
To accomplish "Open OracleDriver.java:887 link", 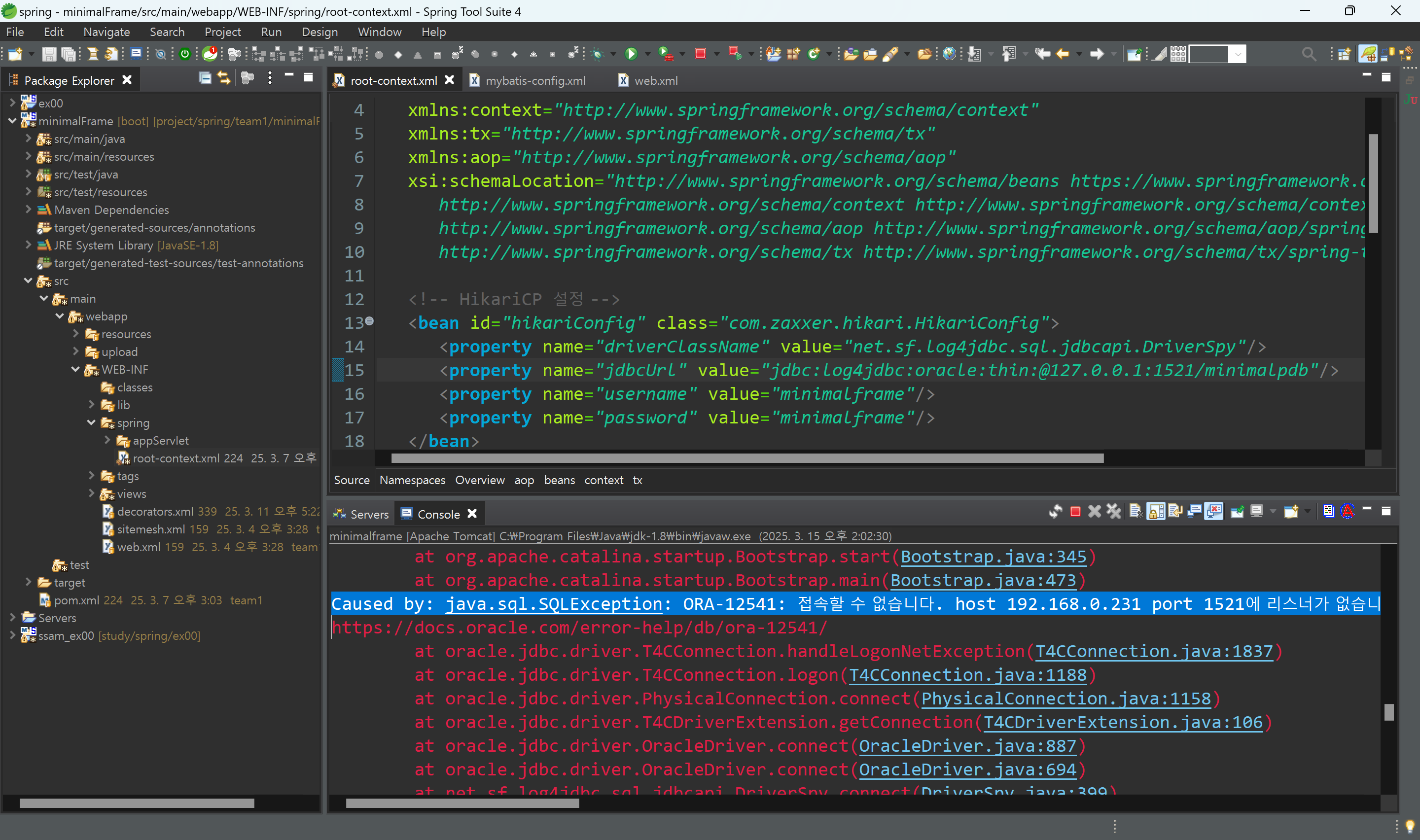I will pyautogui.click(x=967, y=746).
